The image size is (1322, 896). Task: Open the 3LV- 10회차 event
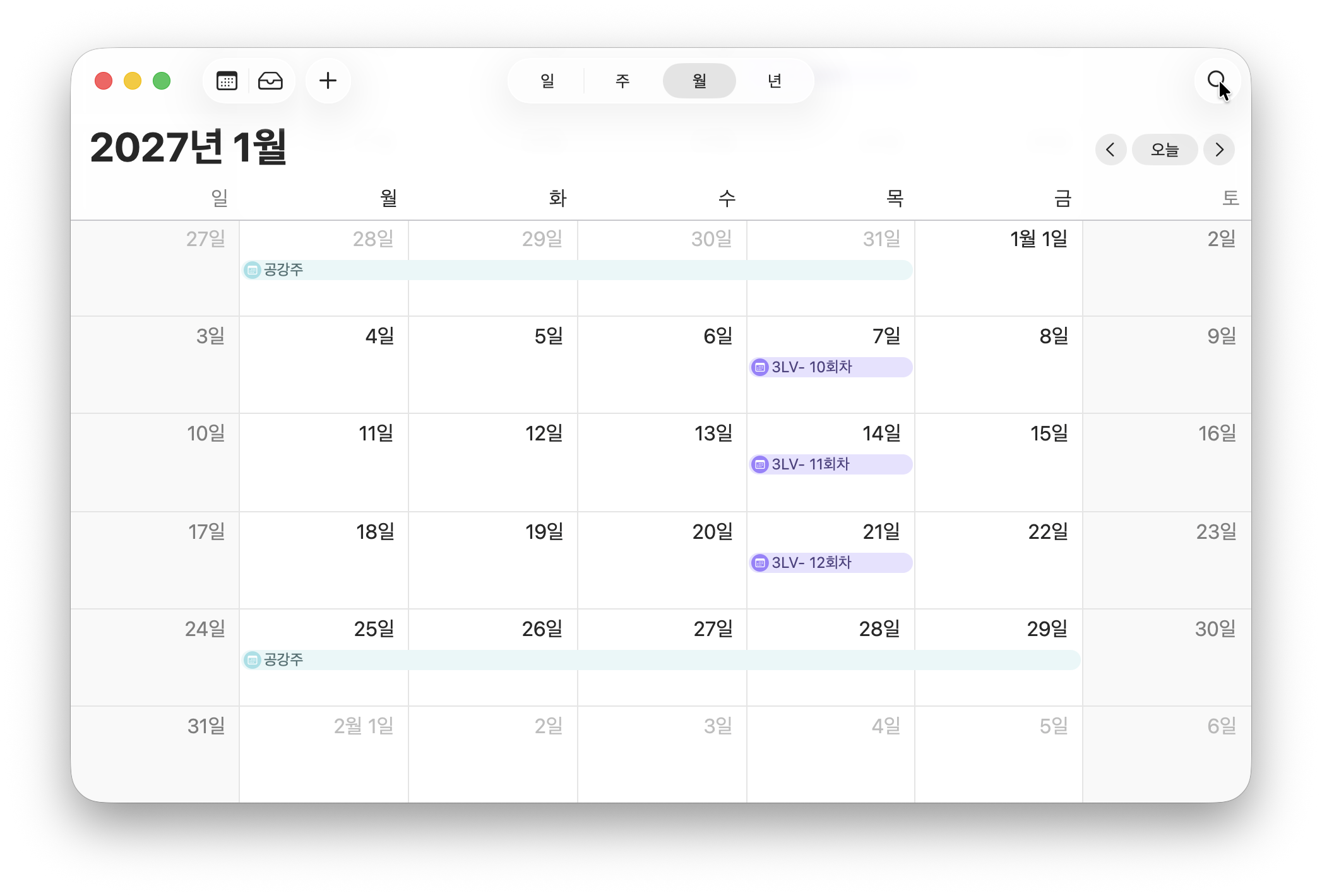click(830, 367)
